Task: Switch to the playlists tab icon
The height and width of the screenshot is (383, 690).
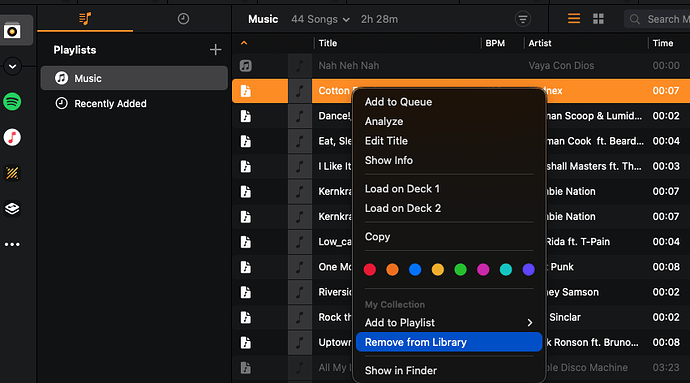Action: click(x=85, y=18)
